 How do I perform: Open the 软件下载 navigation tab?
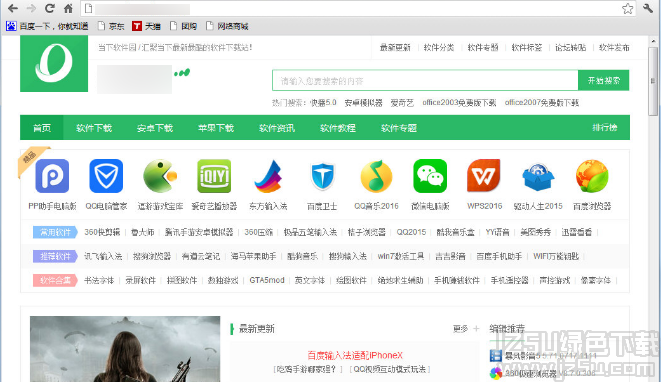(x=94, y=128)
